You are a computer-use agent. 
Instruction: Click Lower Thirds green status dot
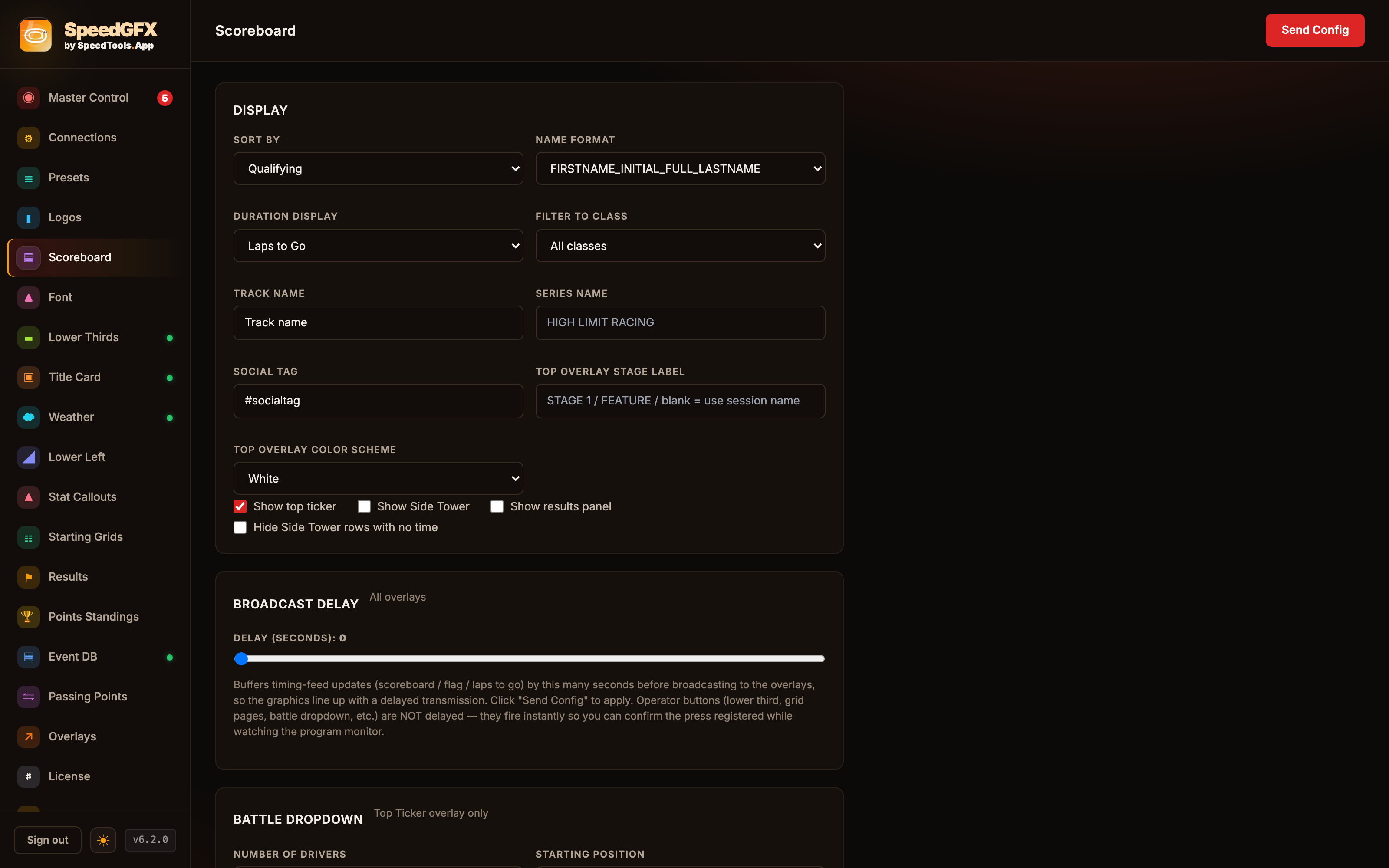click(x=169, y=338)
